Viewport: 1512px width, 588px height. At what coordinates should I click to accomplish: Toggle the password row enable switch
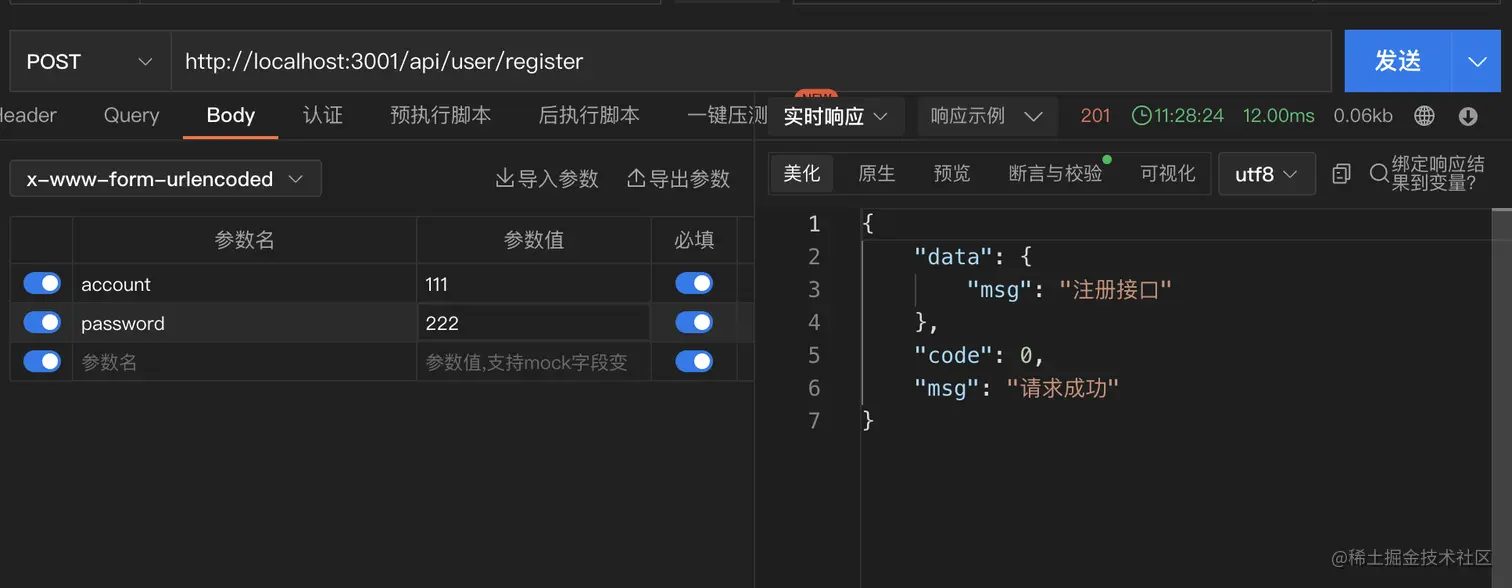42,322
